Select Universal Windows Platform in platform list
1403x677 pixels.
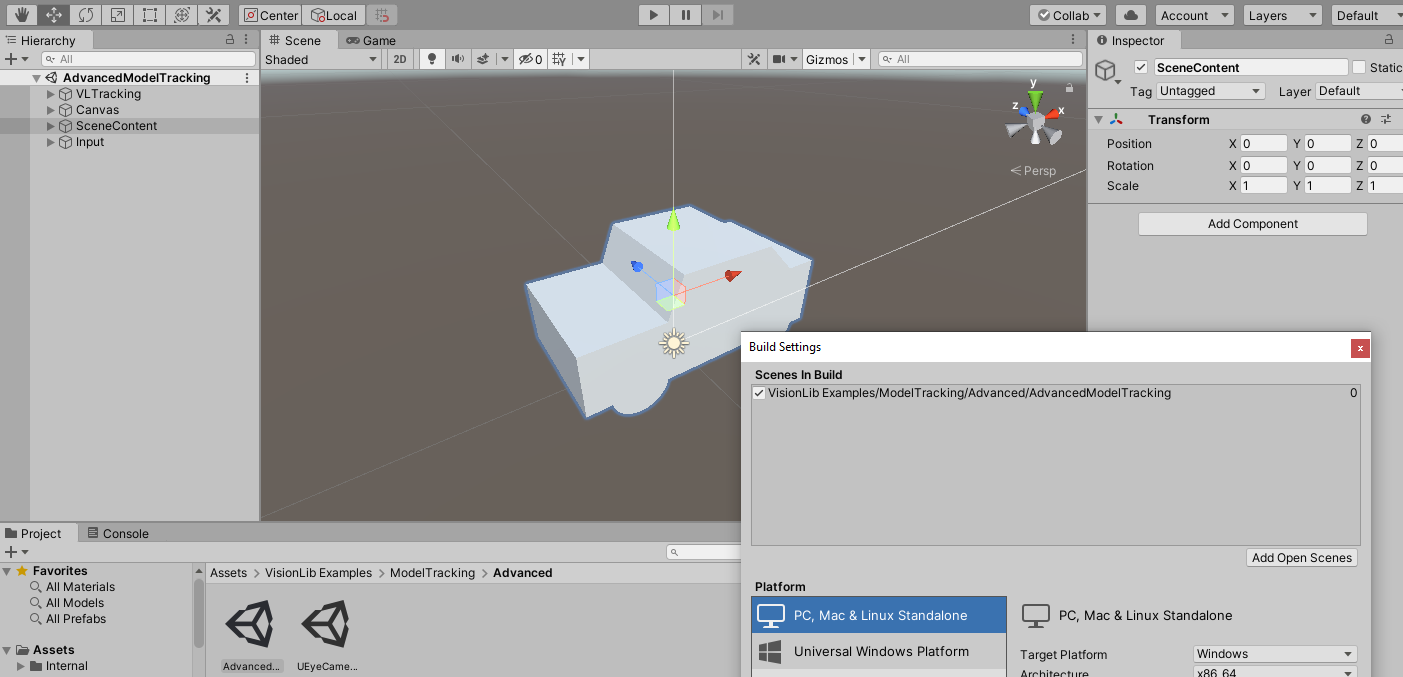point(879,651)
